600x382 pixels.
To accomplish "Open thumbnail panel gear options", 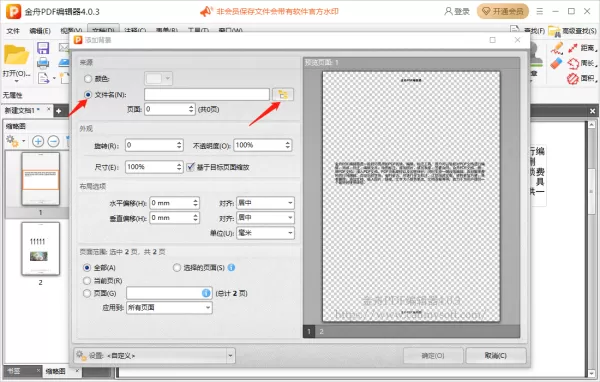I will [x=11, y=141].
